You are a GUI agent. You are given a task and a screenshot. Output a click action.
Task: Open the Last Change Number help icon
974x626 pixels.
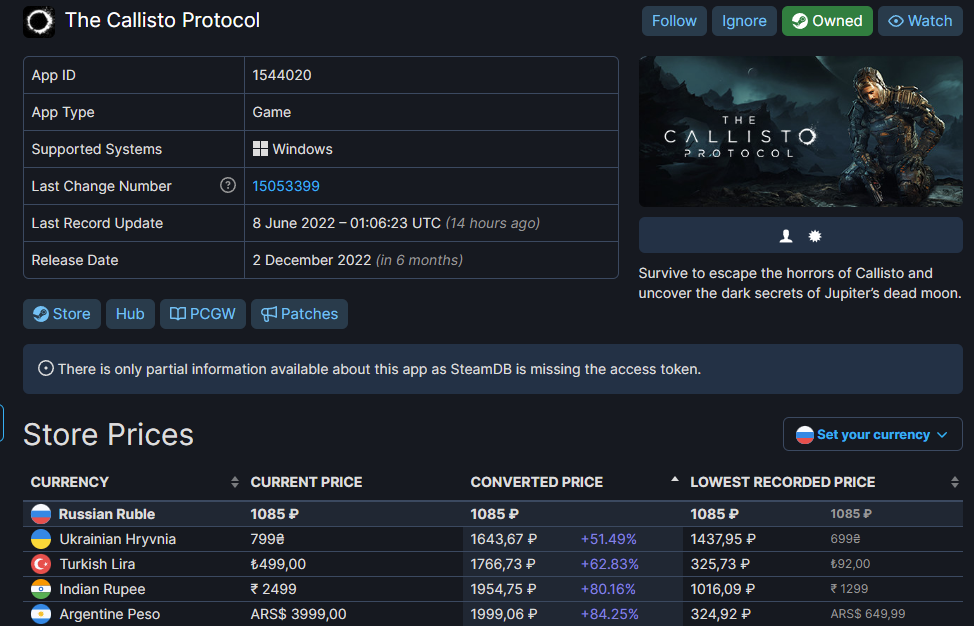click(228, 185)
